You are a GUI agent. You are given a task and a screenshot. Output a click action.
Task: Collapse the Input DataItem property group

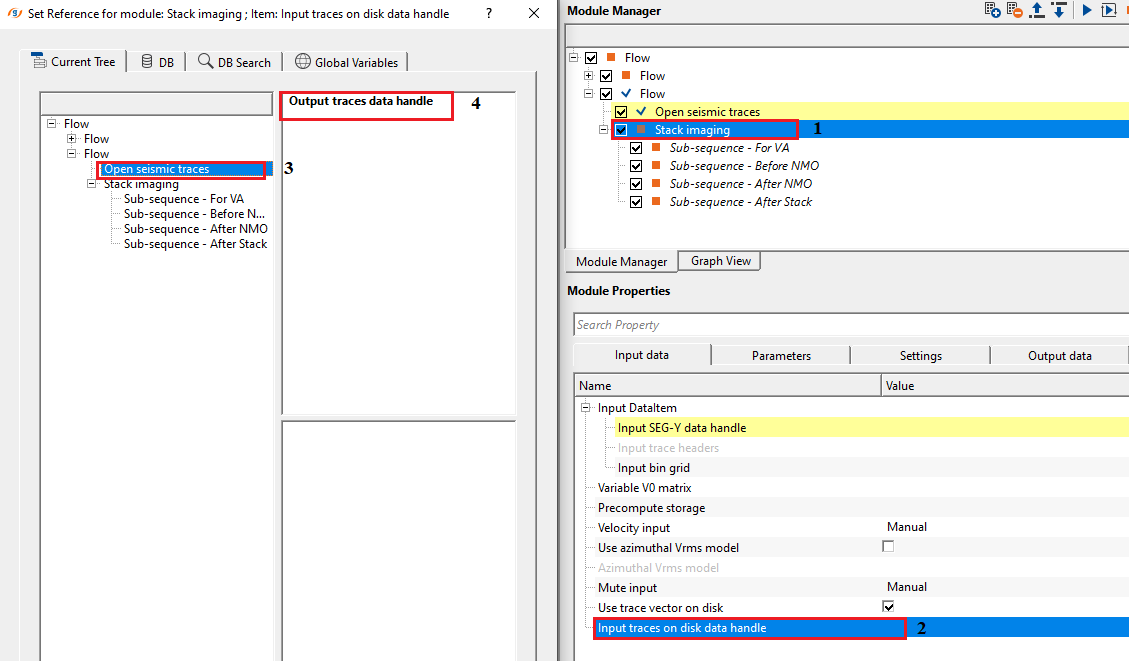click(x=585, y=408)
